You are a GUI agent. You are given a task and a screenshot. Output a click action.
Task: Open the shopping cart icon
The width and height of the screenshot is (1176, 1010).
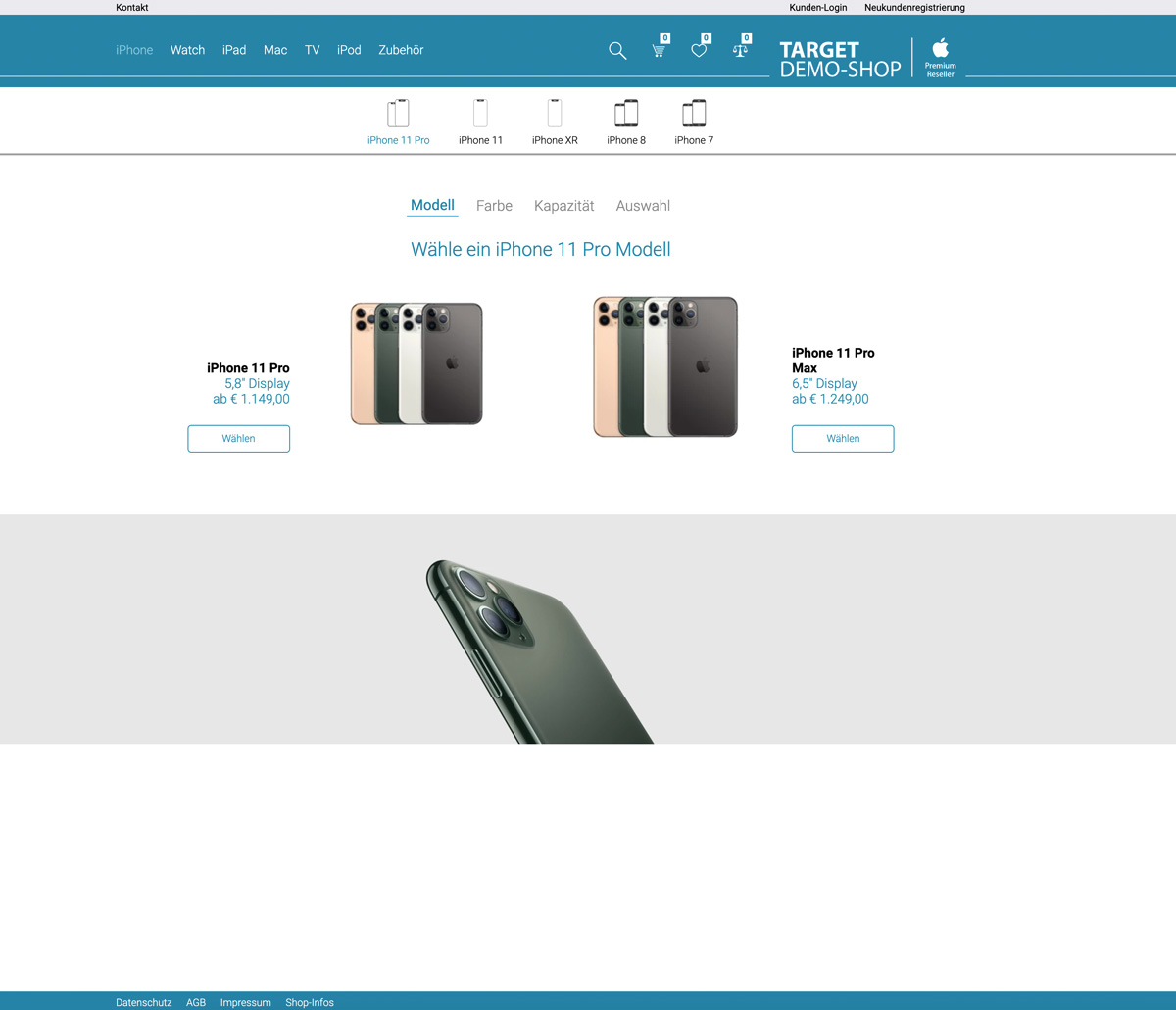click(x=660, y=50)
